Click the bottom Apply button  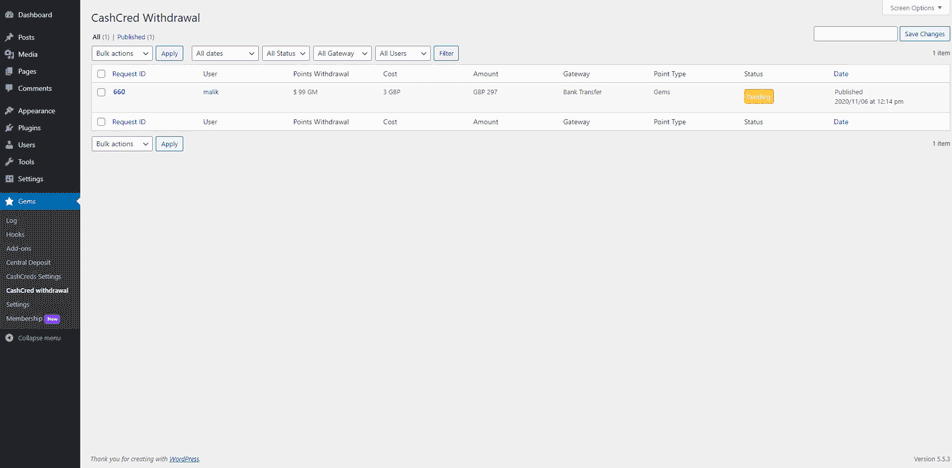[169, 144]
